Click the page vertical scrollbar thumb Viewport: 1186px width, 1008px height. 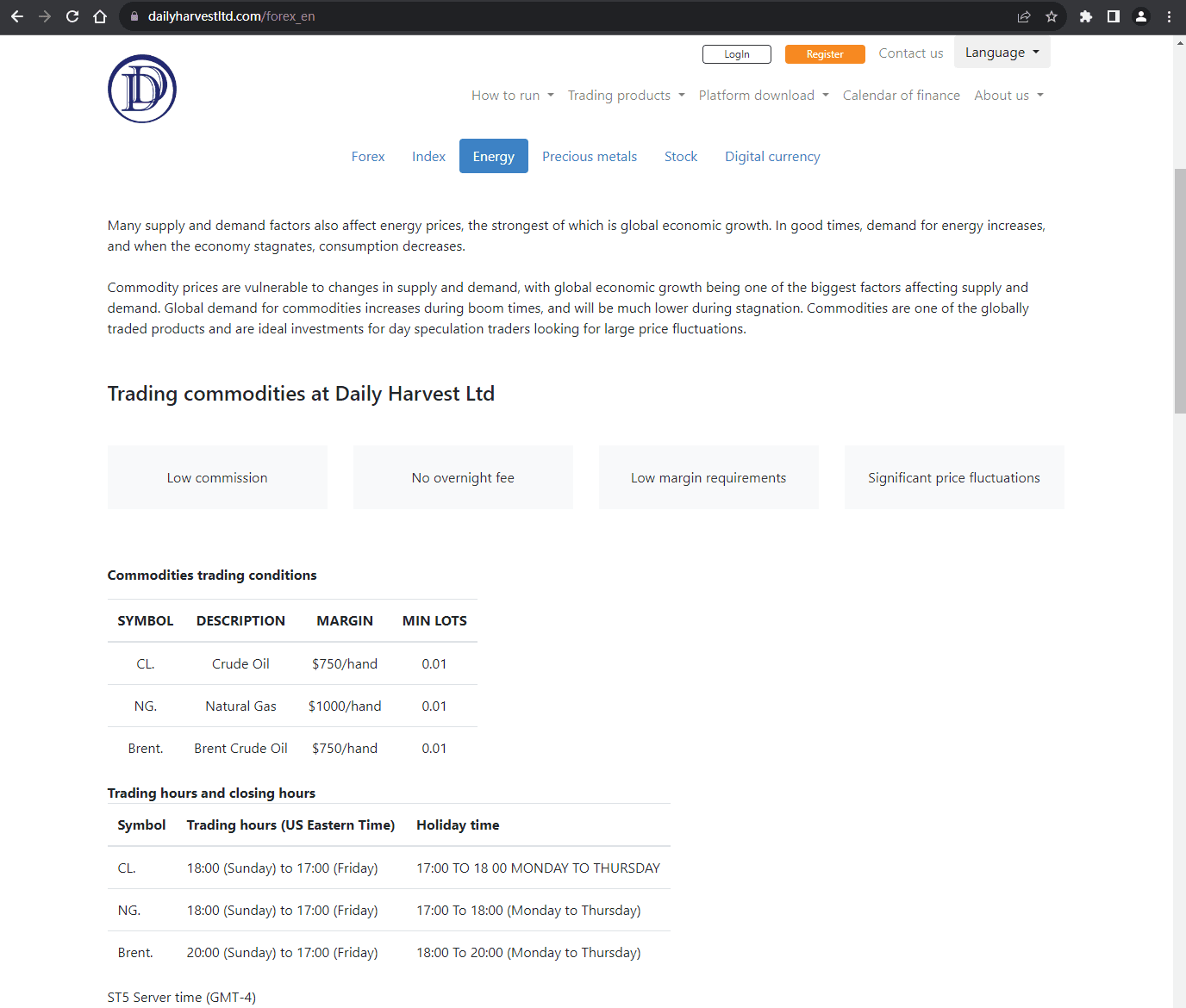tap(1180, 291)
